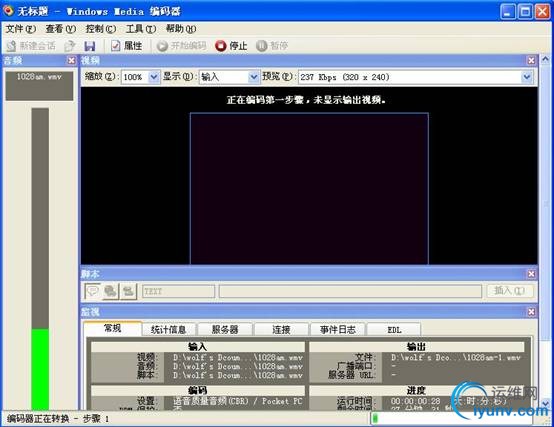Screen dimensions: 554x427
Task: Open the View (查看) menu
Action: click(x=60, y=29)
